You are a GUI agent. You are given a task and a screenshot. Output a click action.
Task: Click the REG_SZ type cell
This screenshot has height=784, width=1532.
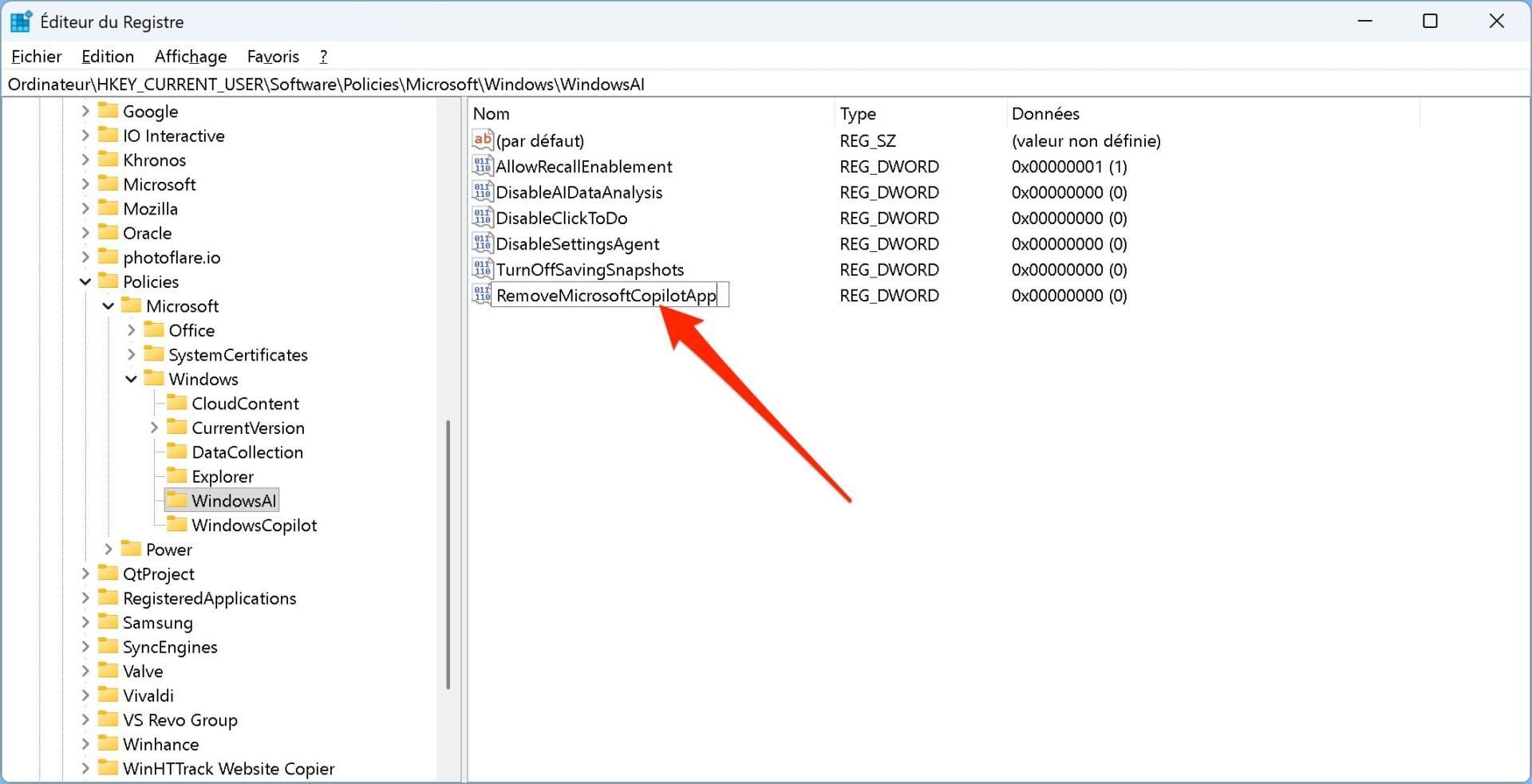pos(867,140)
